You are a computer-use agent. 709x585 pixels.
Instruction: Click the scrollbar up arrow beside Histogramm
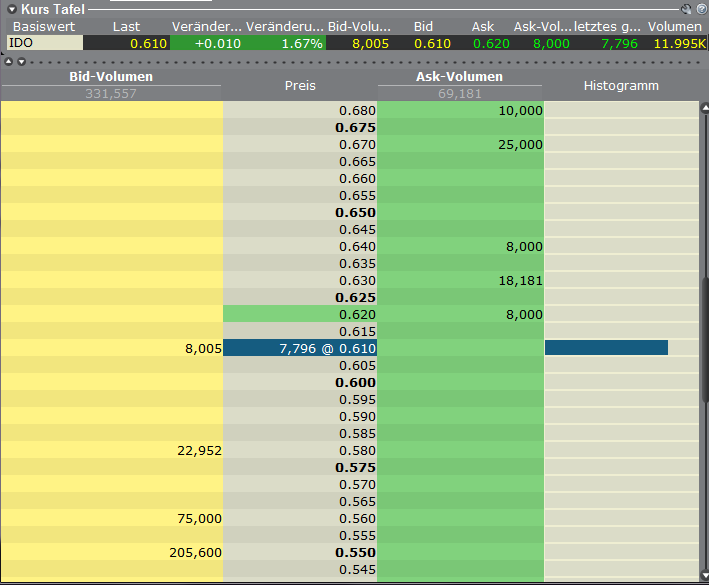click(x=704, y=108)
